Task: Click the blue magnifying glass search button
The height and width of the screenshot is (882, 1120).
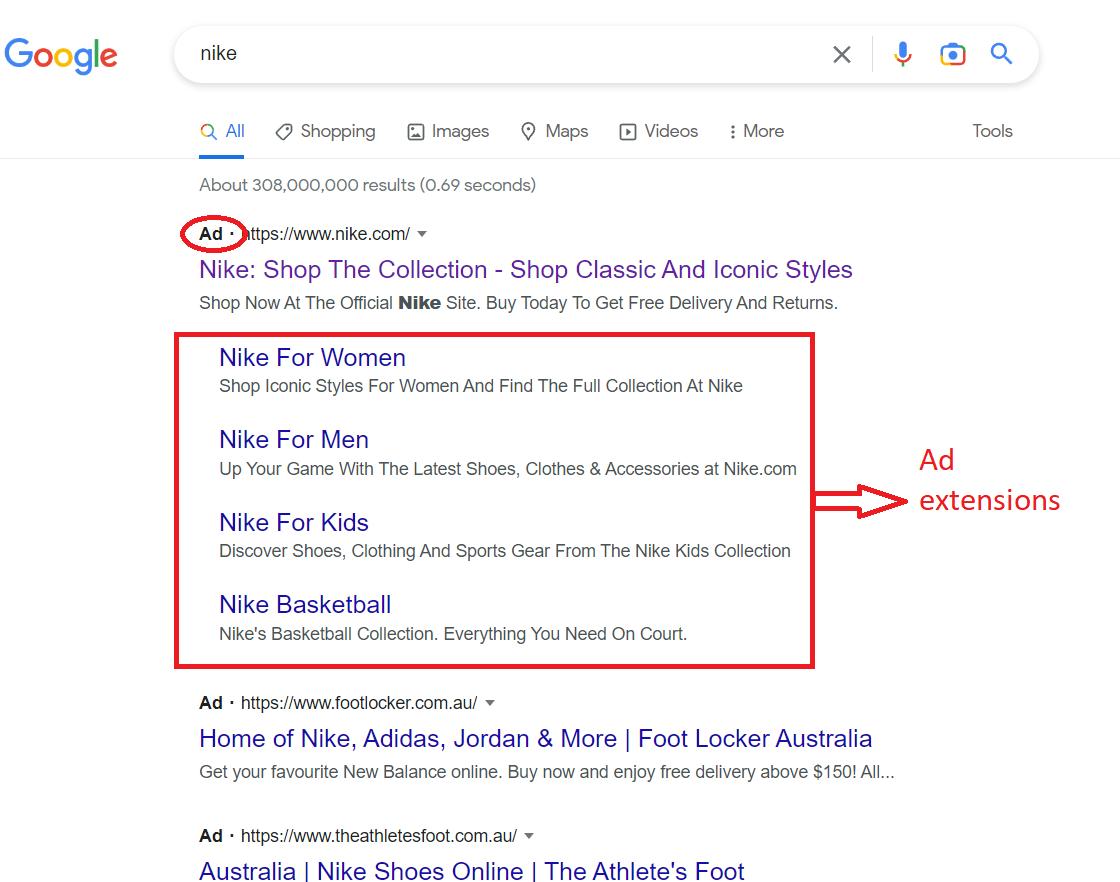Action: (x=1001, y=54)
